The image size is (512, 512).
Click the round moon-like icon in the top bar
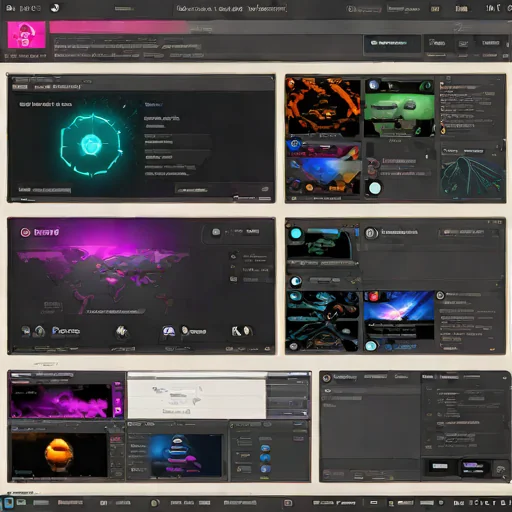pos(55,8)
